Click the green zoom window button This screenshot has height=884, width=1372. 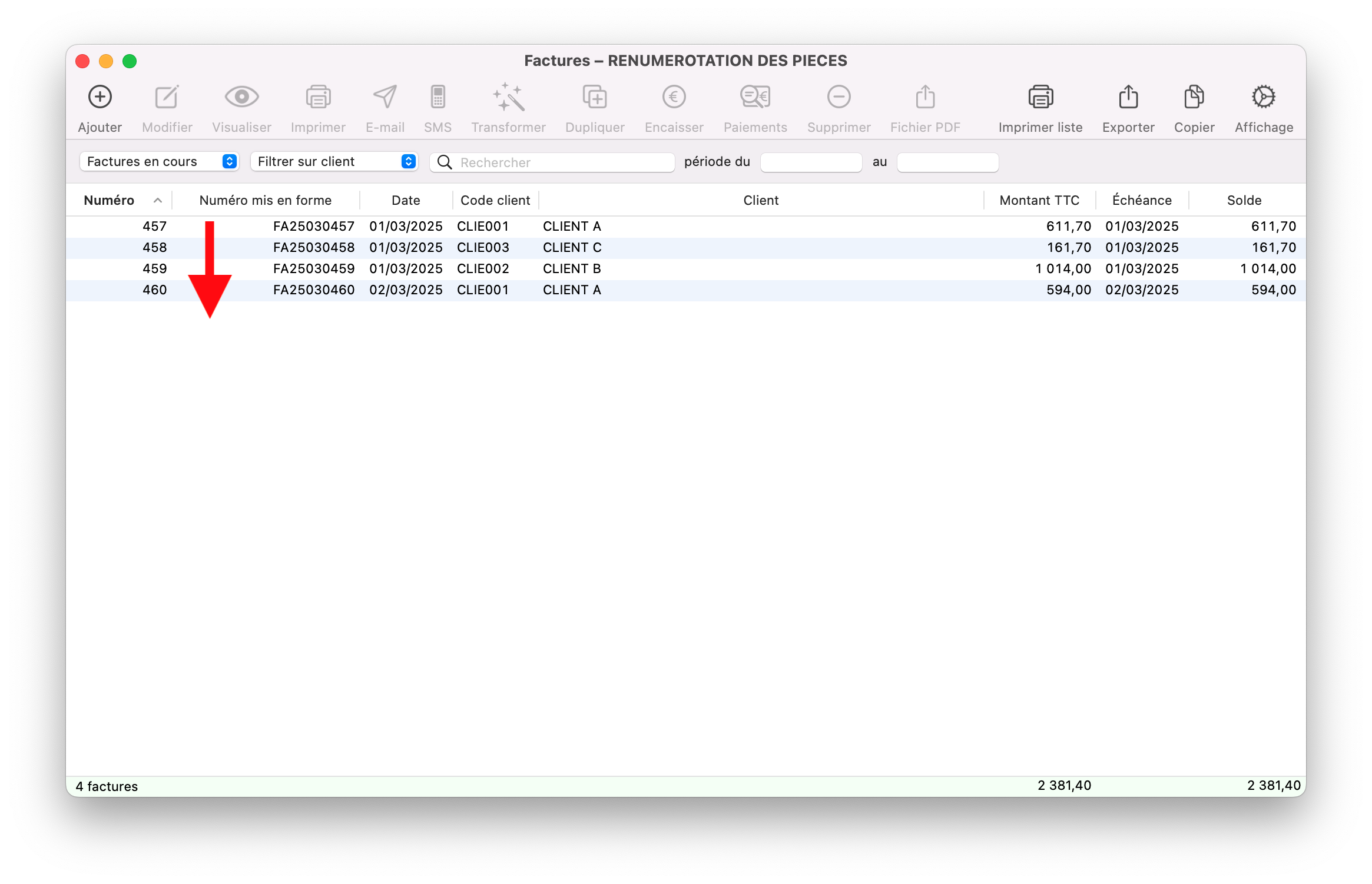tap(130, 61)
